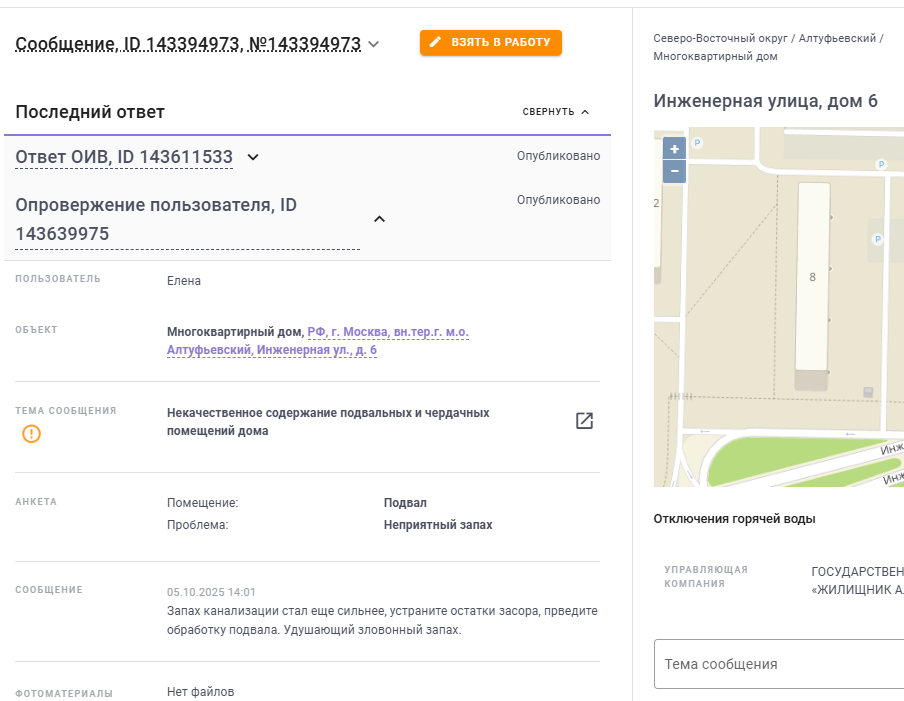Click the Ответ ОИВ, ID 143611533 heading
Image resolution: width=904 pixels, height=701 pixels.
(124, 157)
